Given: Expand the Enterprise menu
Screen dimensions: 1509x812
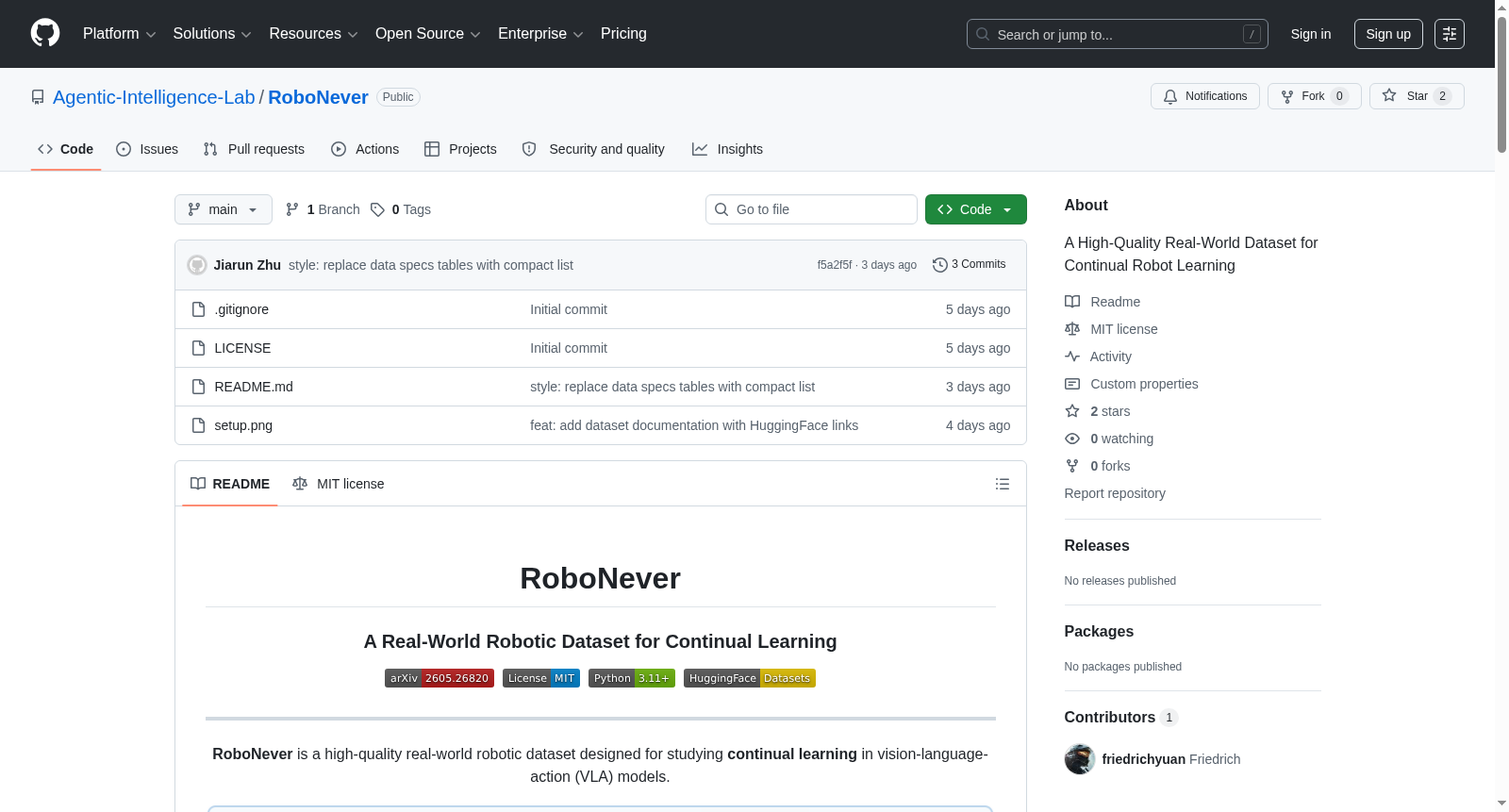Looking at the screenshot, I should tap(540, 34).
